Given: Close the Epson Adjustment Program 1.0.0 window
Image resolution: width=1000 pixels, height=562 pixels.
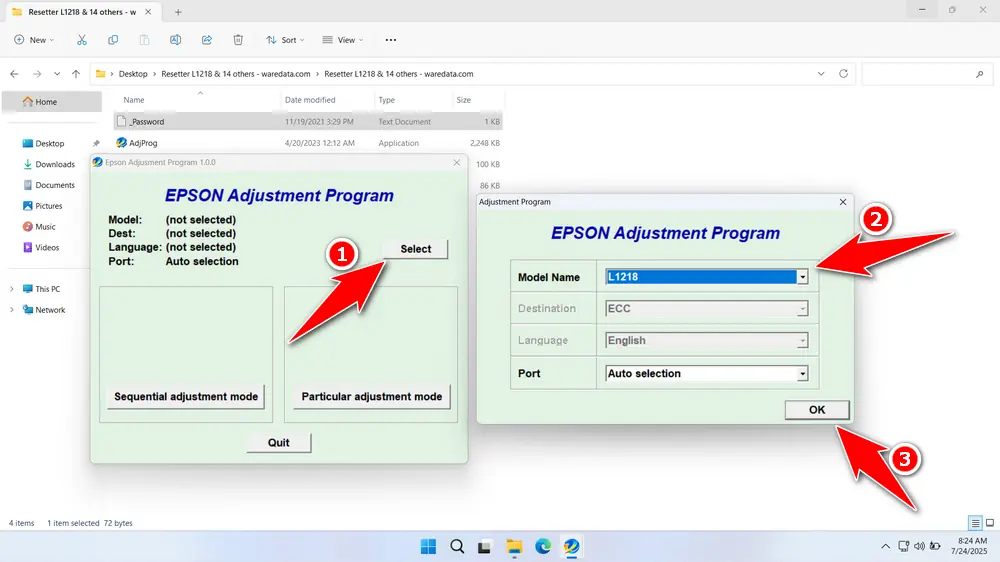Looking at the screenshot, I should tap(457, 163).
